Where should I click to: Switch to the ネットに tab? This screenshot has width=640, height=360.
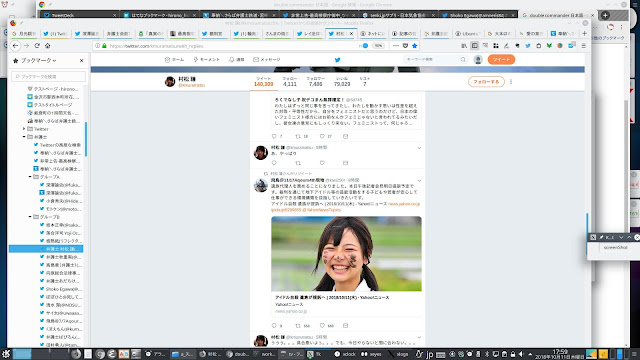tap(372, 33)
